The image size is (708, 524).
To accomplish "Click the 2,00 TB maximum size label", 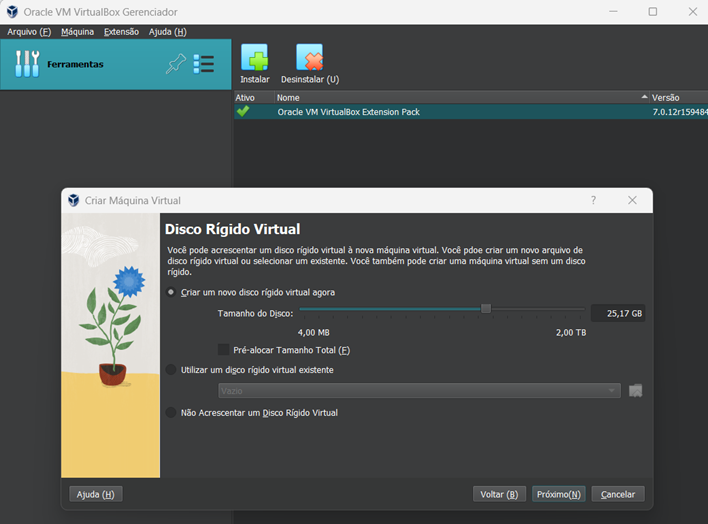I will pos(571,332).
